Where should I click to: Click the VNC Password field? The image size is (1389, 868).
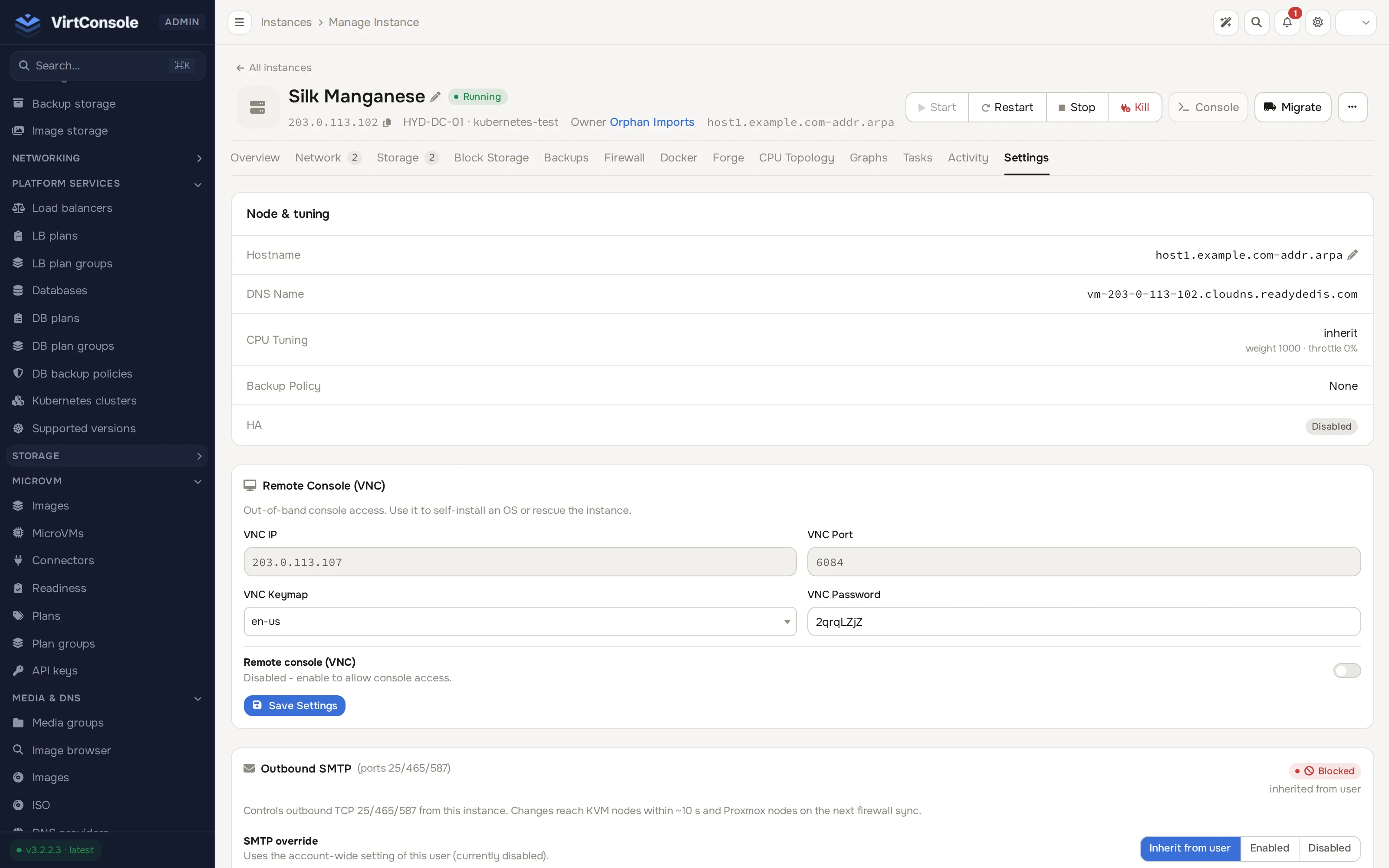click(1084, 622)
